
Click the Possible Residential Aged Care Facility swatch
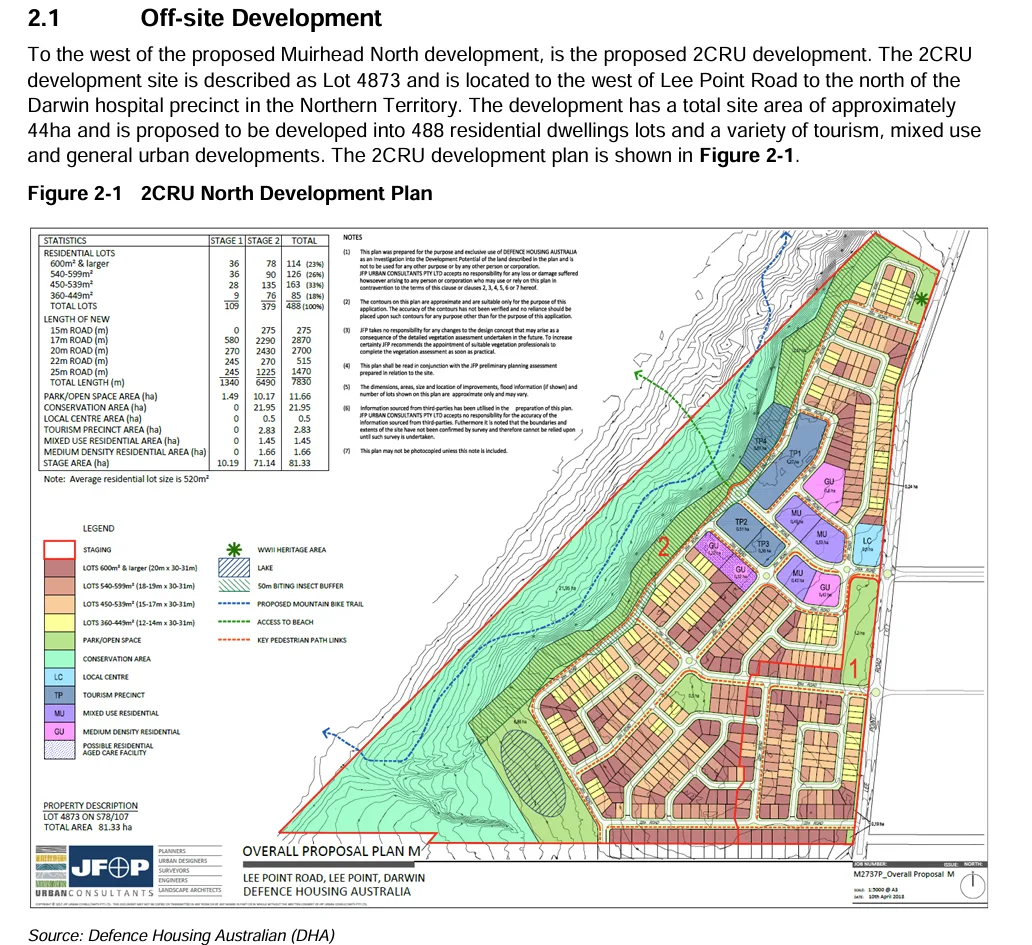[59, 750]
